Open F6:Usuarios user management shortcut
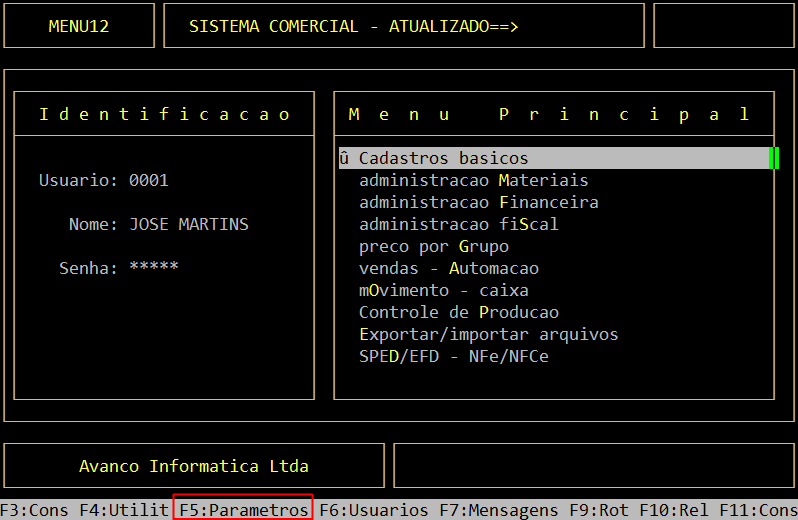Viewport: 798px width, 520px height. [374, 510]
